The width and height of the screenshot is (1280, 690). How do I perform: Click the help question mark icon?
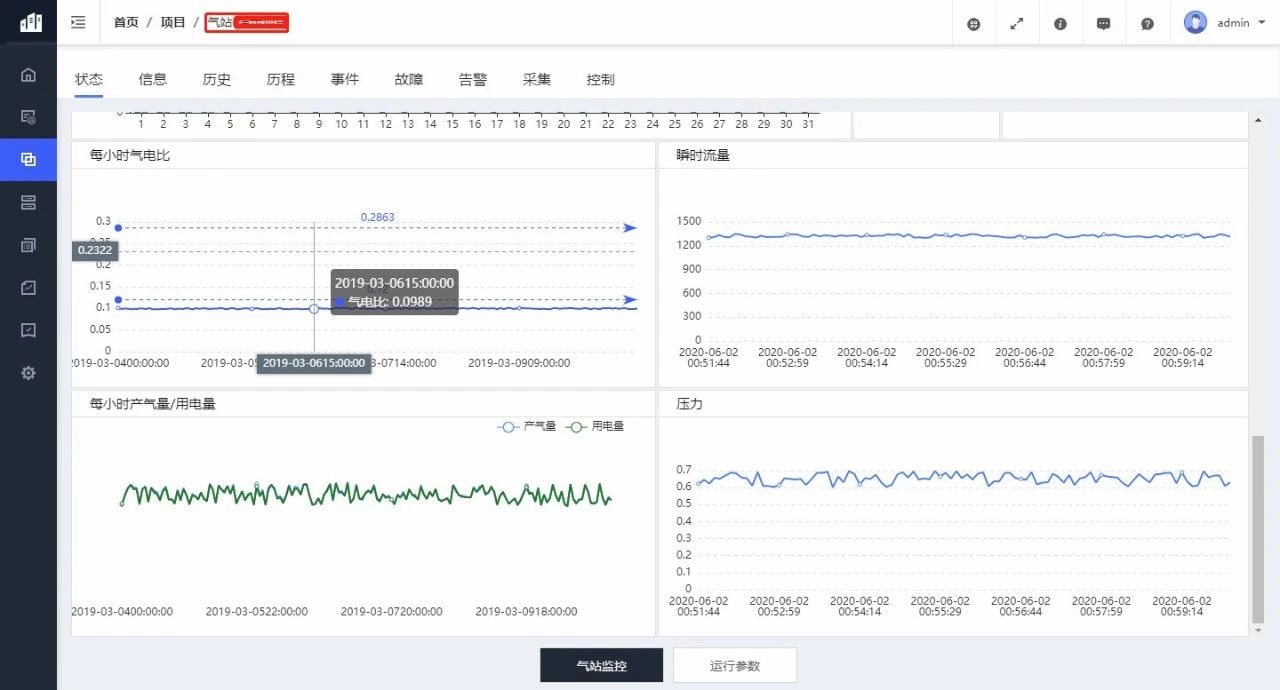(x=1147, y=23)
